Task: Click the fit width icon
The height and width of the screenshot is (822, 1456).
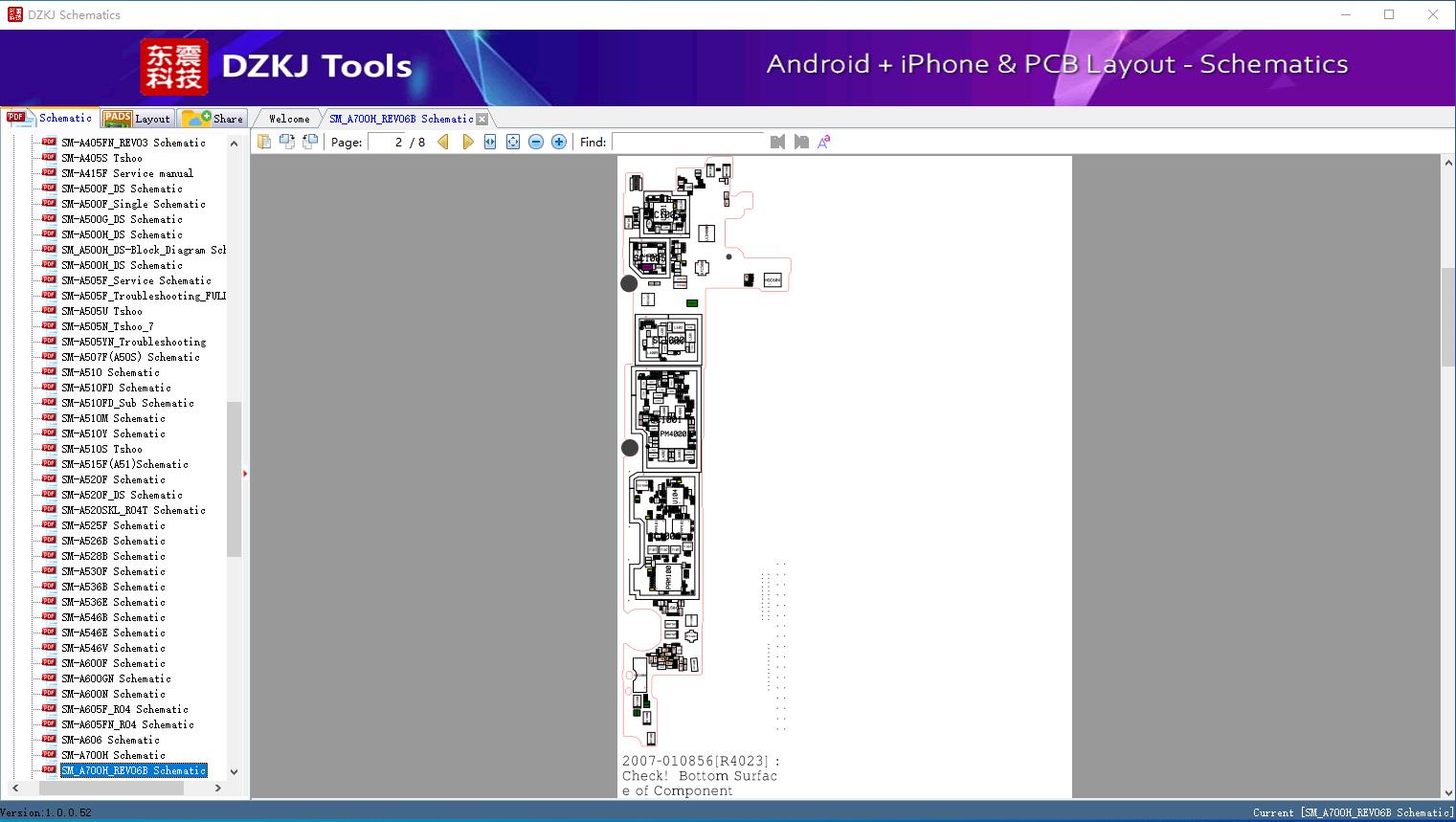Action: (490, 142)
